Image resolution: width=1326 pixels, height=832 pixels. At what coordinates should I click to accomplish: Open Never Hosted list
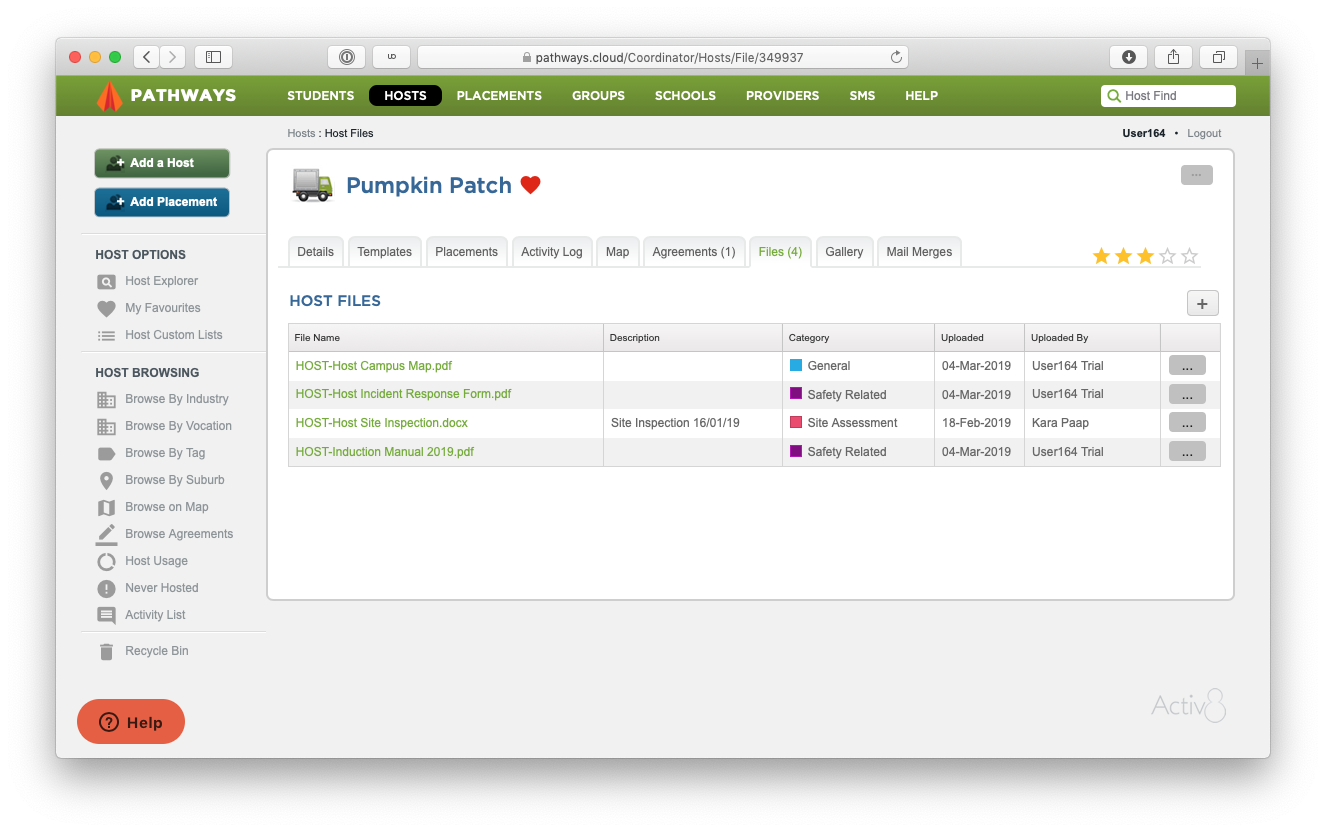coord(161,588)
